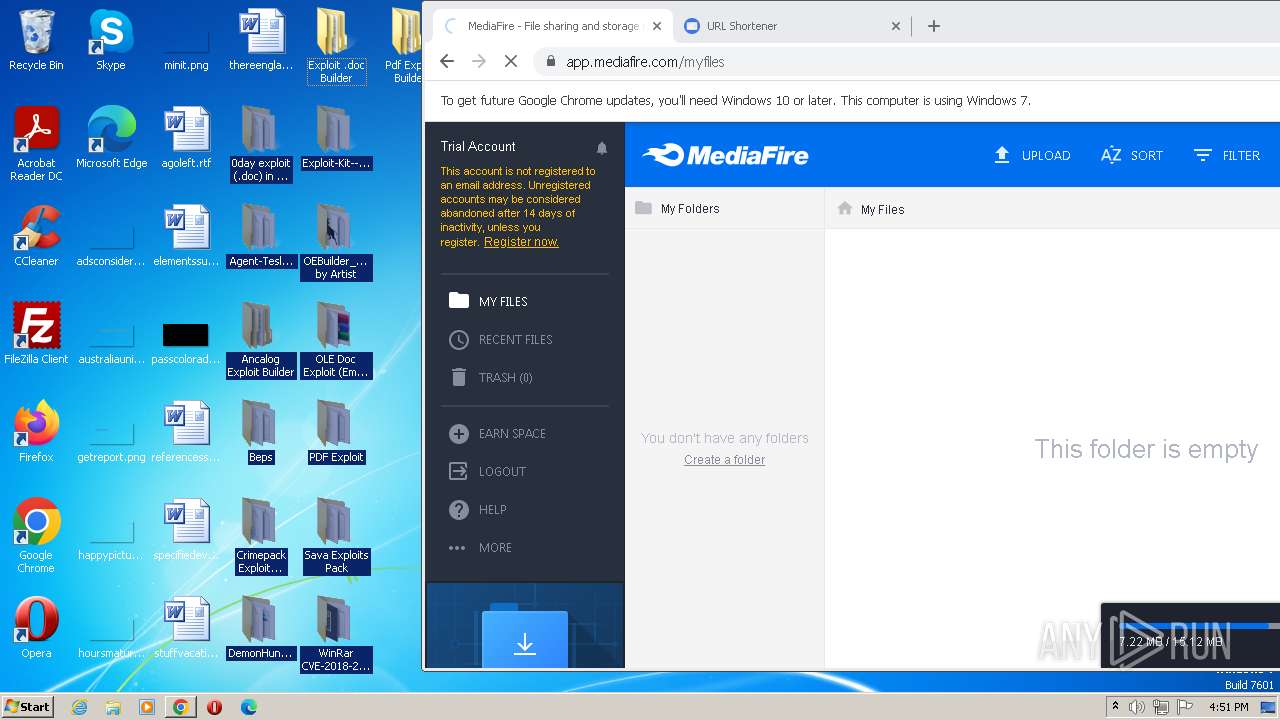This screenshot has width=1280, height=720.
Task: Click the taskbar clock 4:51 PM
Action: click(1229, 707)
